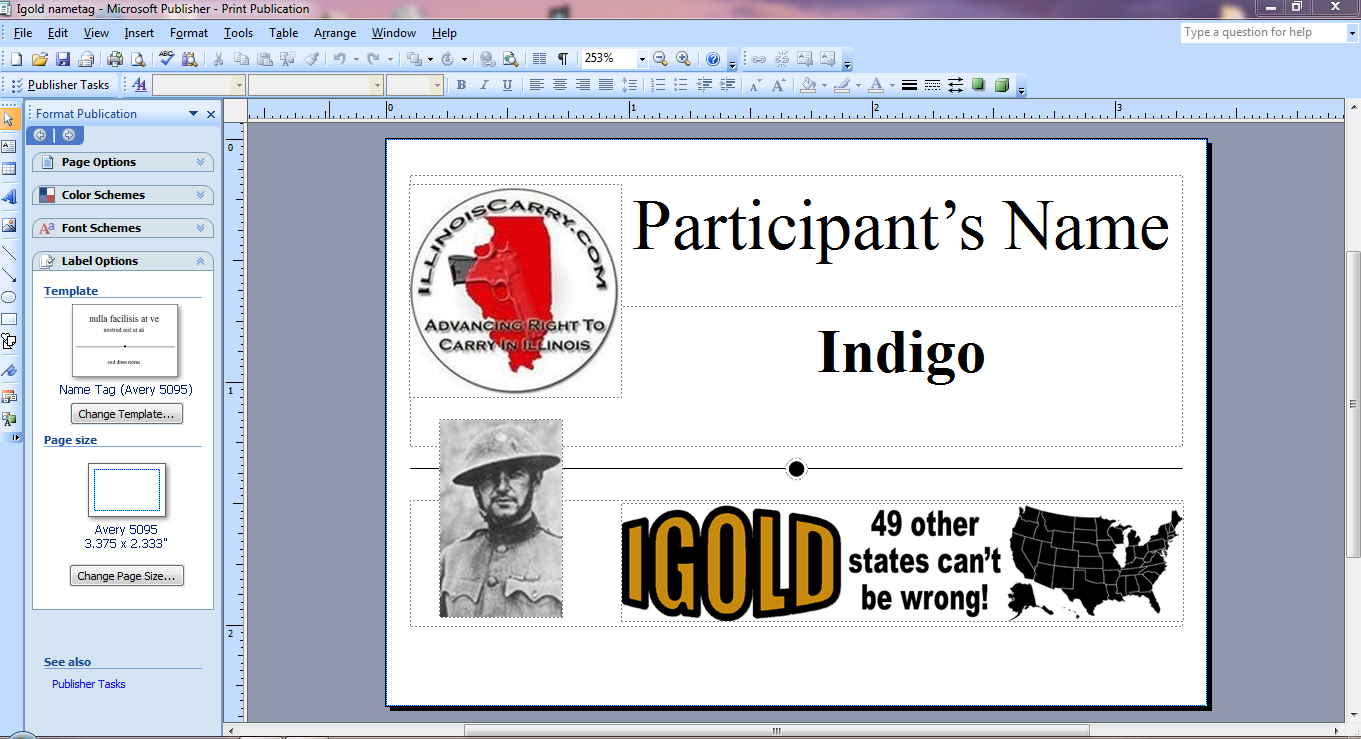Open the Publisher Tasks link under See also
Screen dimensions: 1361x739
coord(89,684)
